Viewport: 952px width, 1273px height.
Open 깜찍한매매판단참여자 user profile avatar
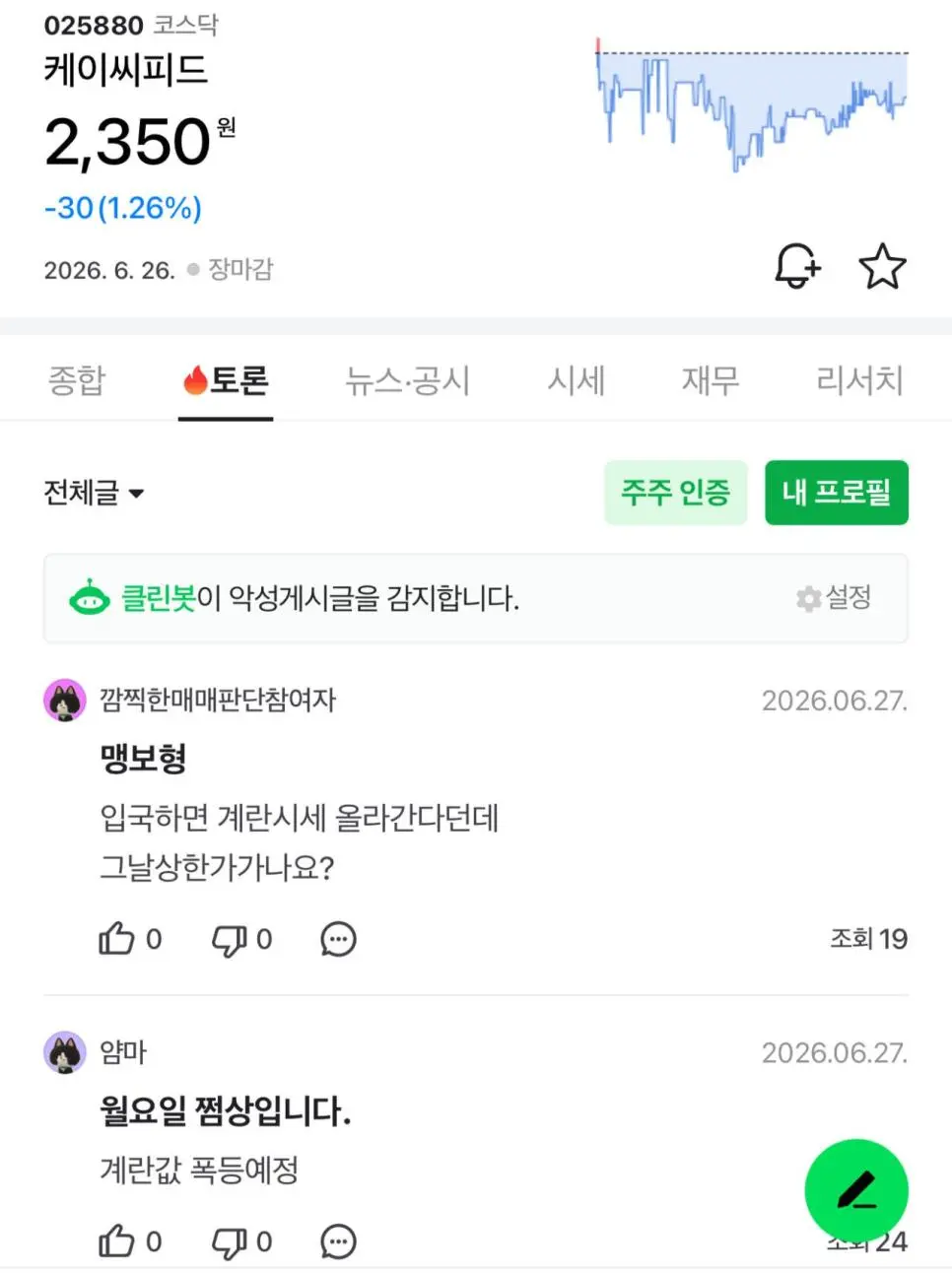pos(65,700)
